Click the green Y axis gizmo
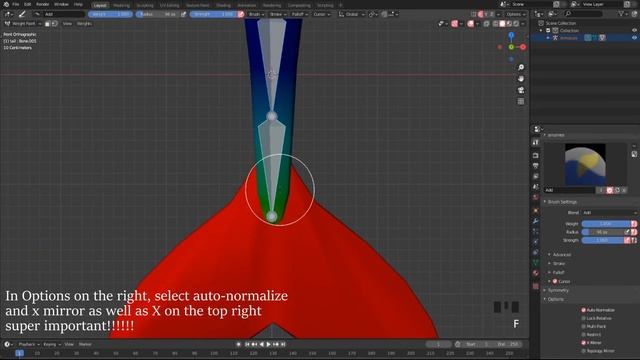This screenshot has width=640, height=360. pyautogui.click(x=511, y=47)
